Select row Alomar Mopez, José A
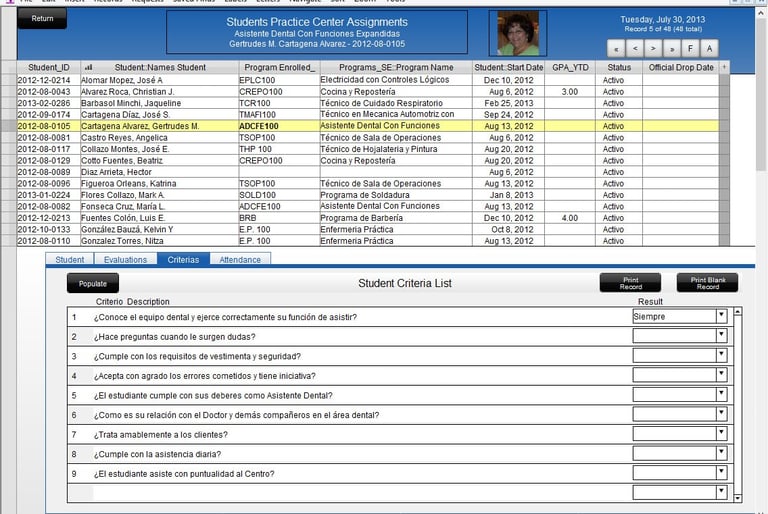Image resolution: width=768 pixels, height=514 pixels. point(368,80)
